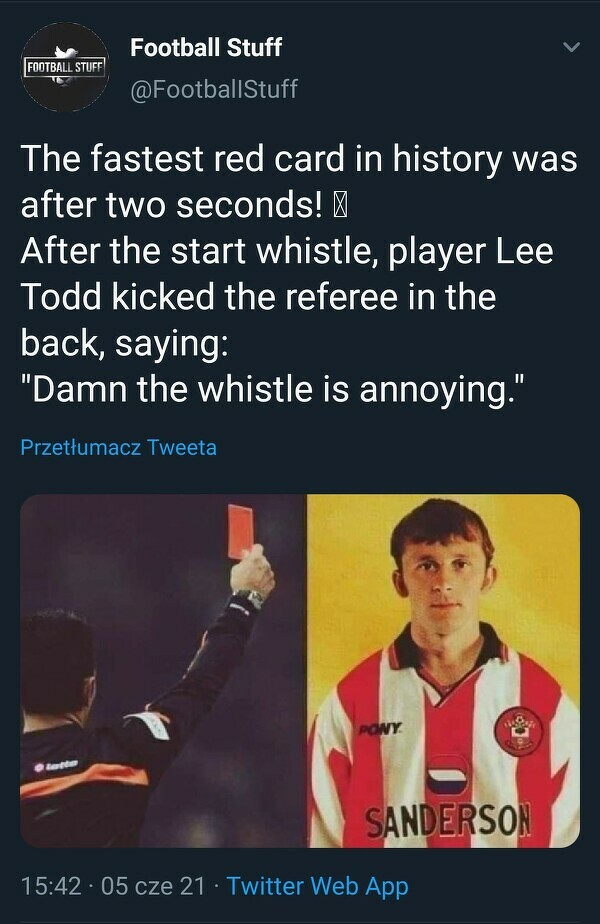
Task: Open the striped-jersey player photo
Action: point(443,670)
